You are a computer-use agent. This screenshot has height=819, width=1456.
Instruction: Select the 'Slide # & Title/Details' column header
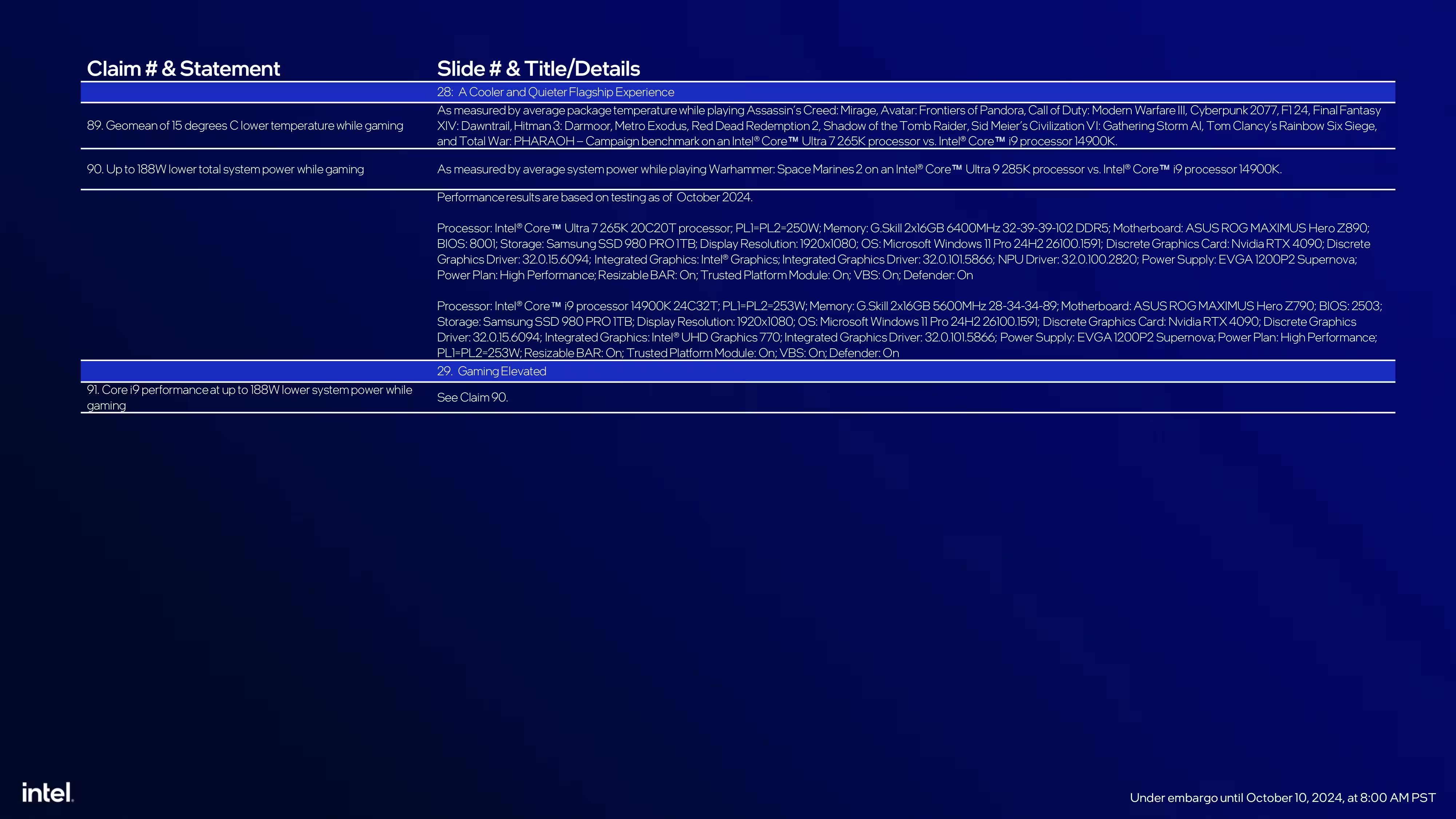pos(538,68)
